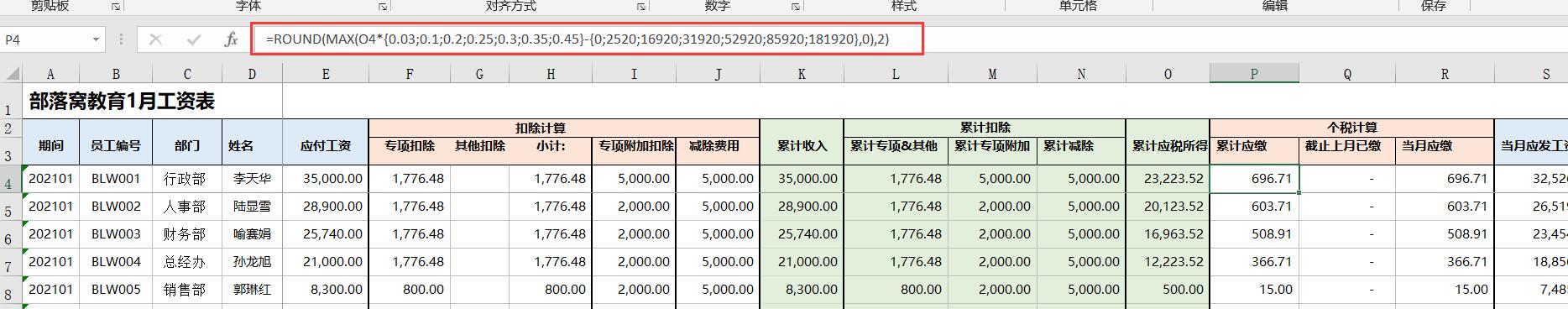The width and height of the screenshot is (1568, 309).
Task: Select the row 4 header
Action: (x=11, y=179)
